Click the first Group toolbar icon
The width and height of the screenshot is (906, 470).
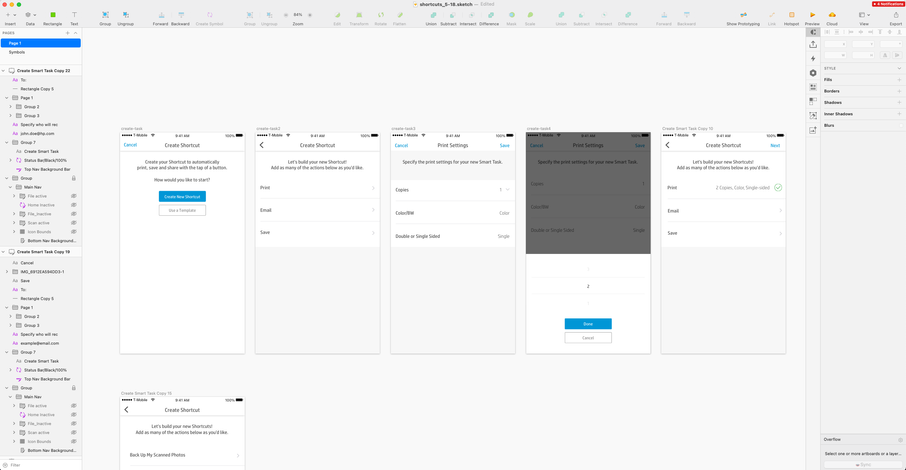(105, 16)
